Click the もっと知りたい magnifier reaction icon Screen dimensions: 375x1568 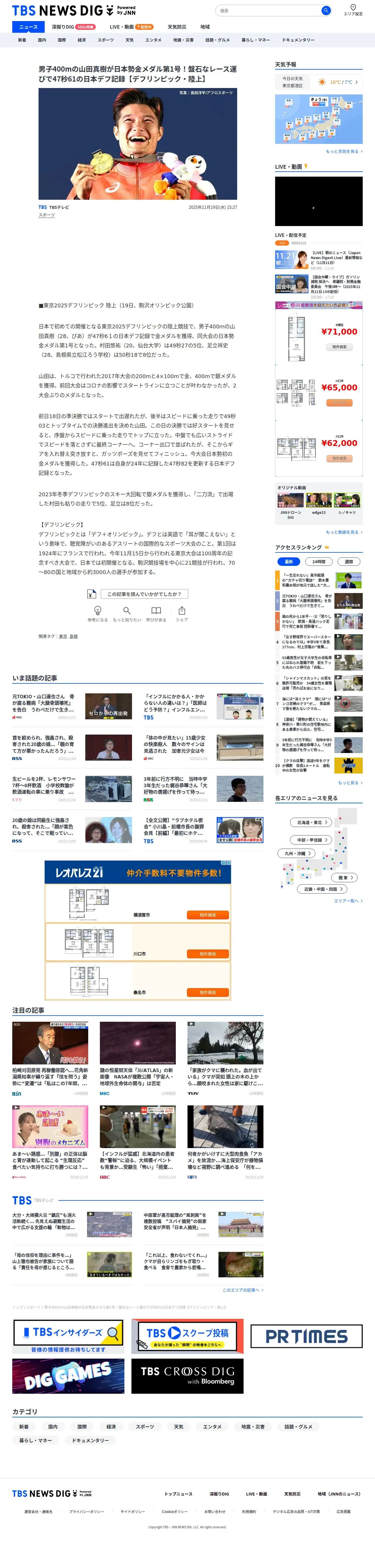coord(126,611)
